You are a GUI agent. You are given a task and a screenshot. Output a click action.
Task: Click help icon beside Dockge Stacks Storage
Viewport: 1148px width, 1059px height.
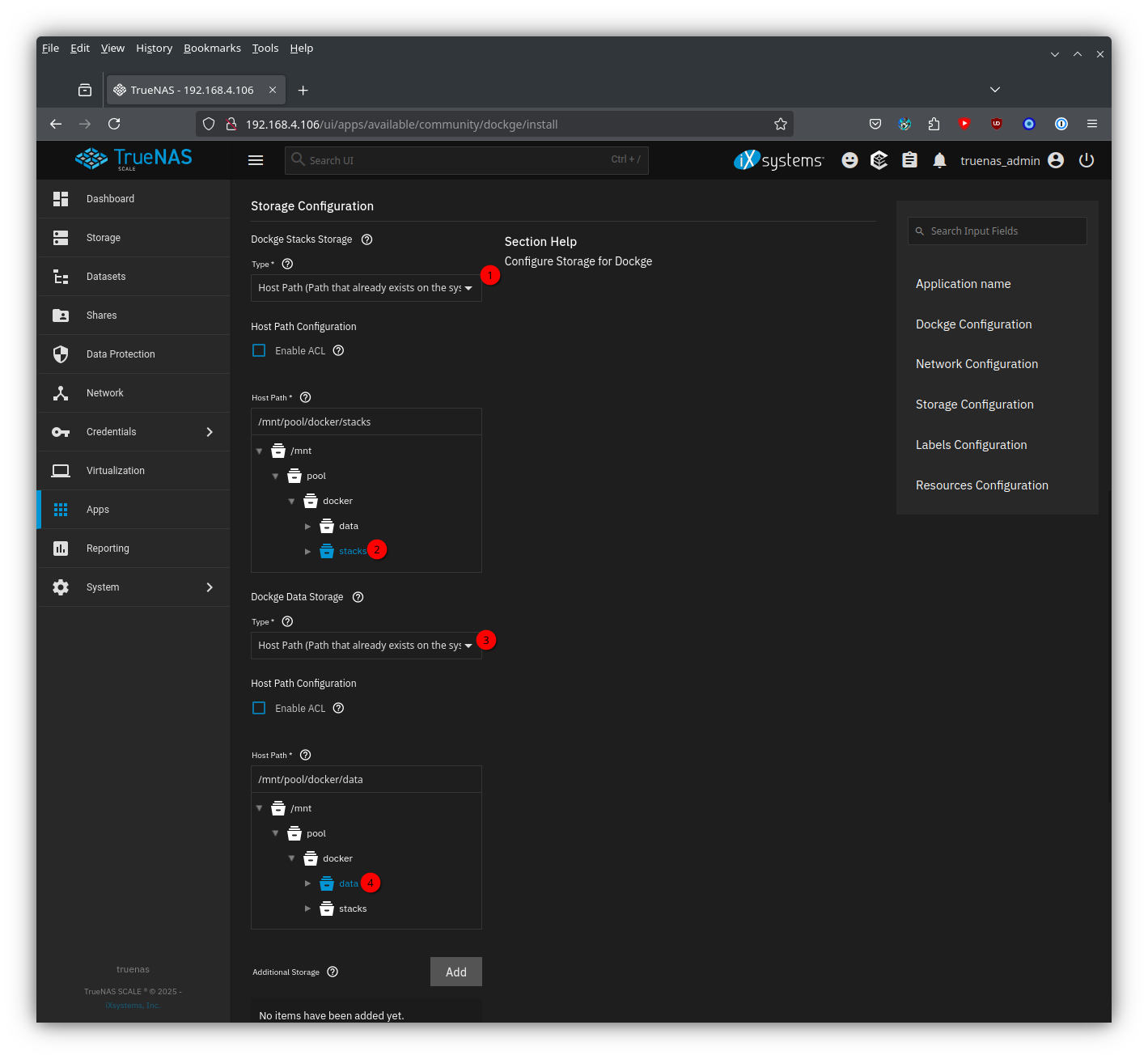pos(366,239)
